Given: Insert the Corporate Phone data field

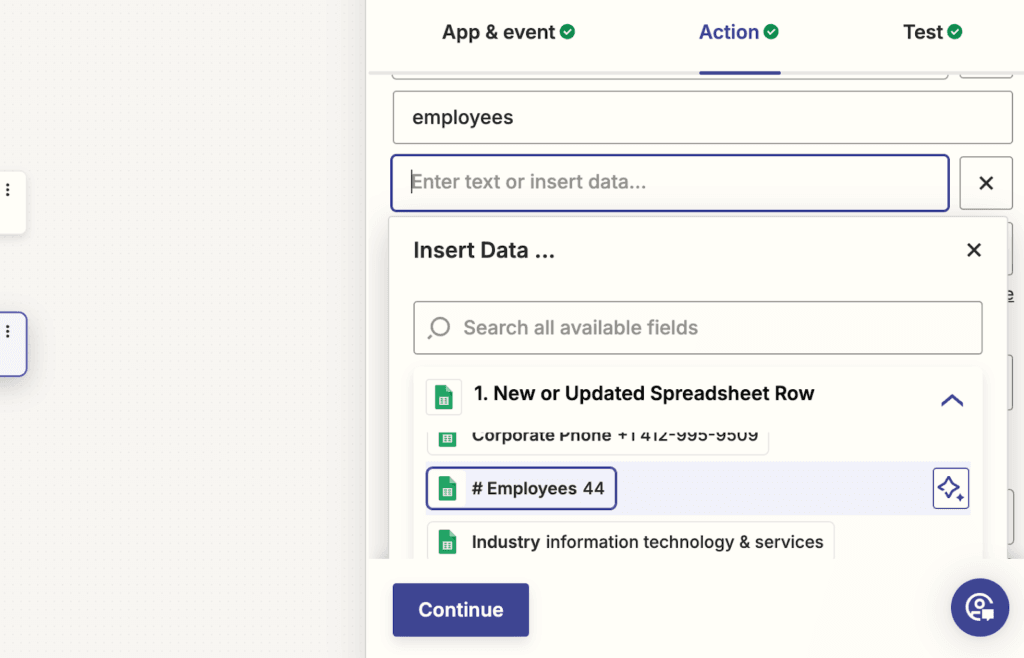Looking at the screenshot, I should pos(598,438).
